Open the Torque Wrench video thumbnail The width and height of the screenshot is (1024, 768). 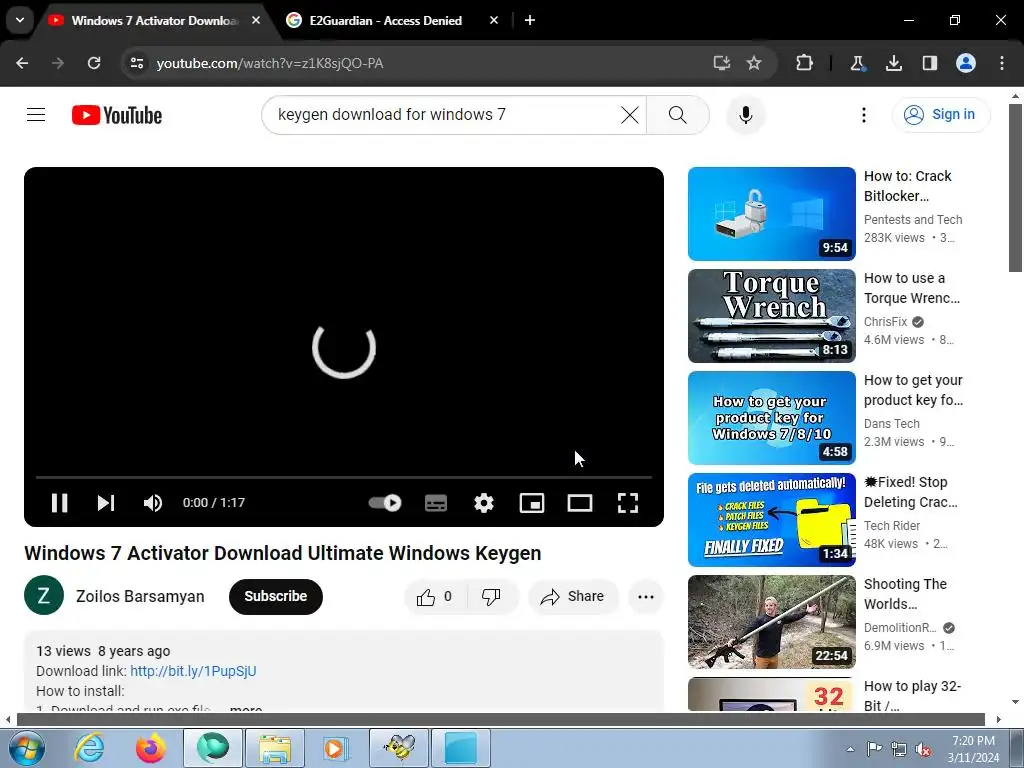(x=771, y=315)
